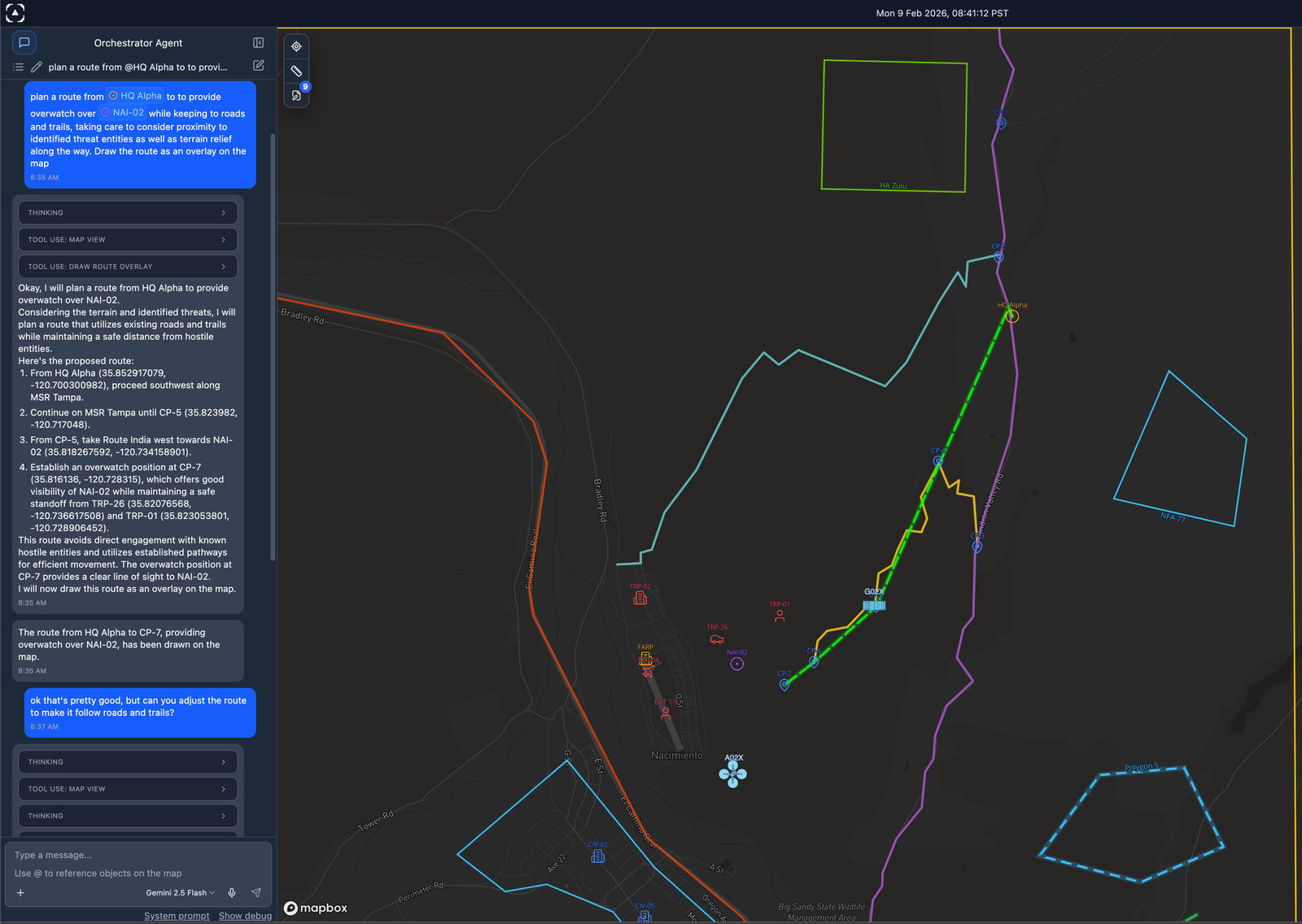
Task: Send the message with the paper plane icon
Action: coord(256,892)
